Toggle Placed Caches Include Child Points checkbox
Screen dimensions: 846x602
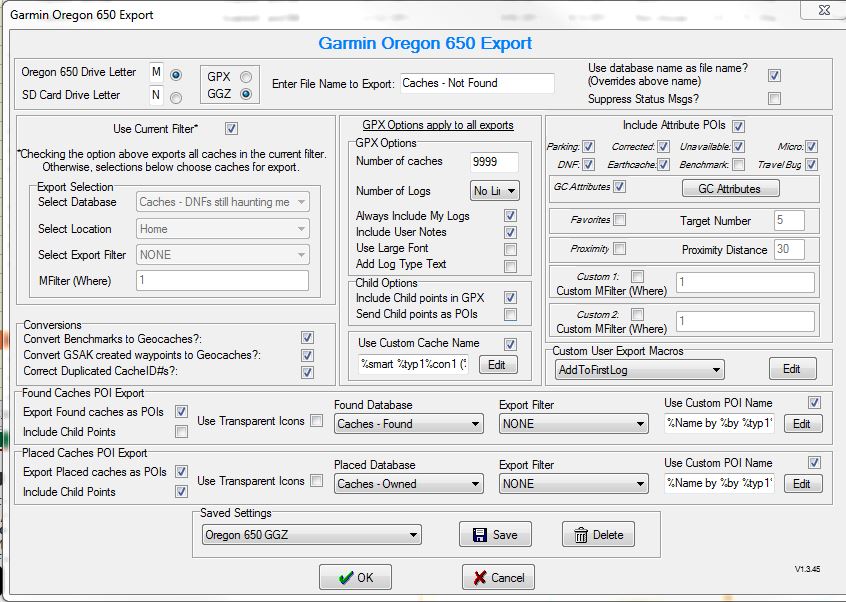[x=181, y=491]
